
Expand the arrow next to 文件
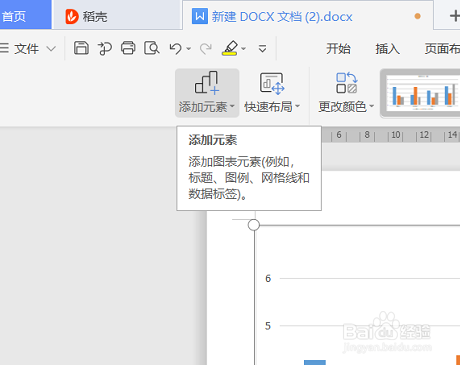point(51,49)
